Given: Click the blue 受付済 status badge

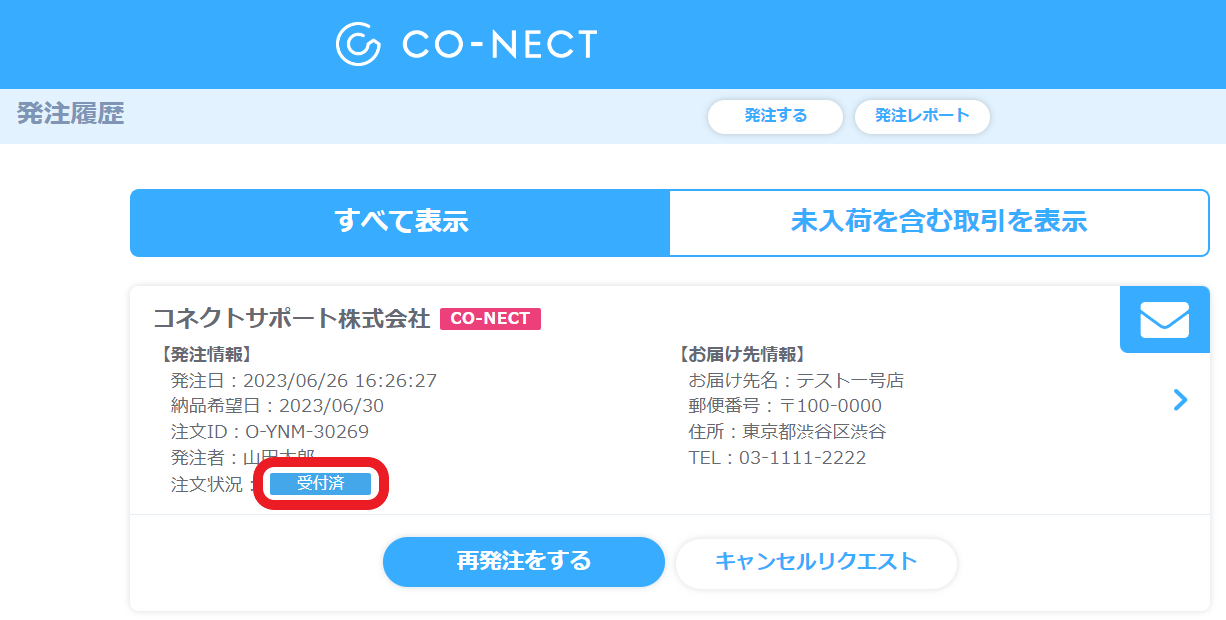Looking at the screenshot, I should pyautogui.click(x=320, y=484).
